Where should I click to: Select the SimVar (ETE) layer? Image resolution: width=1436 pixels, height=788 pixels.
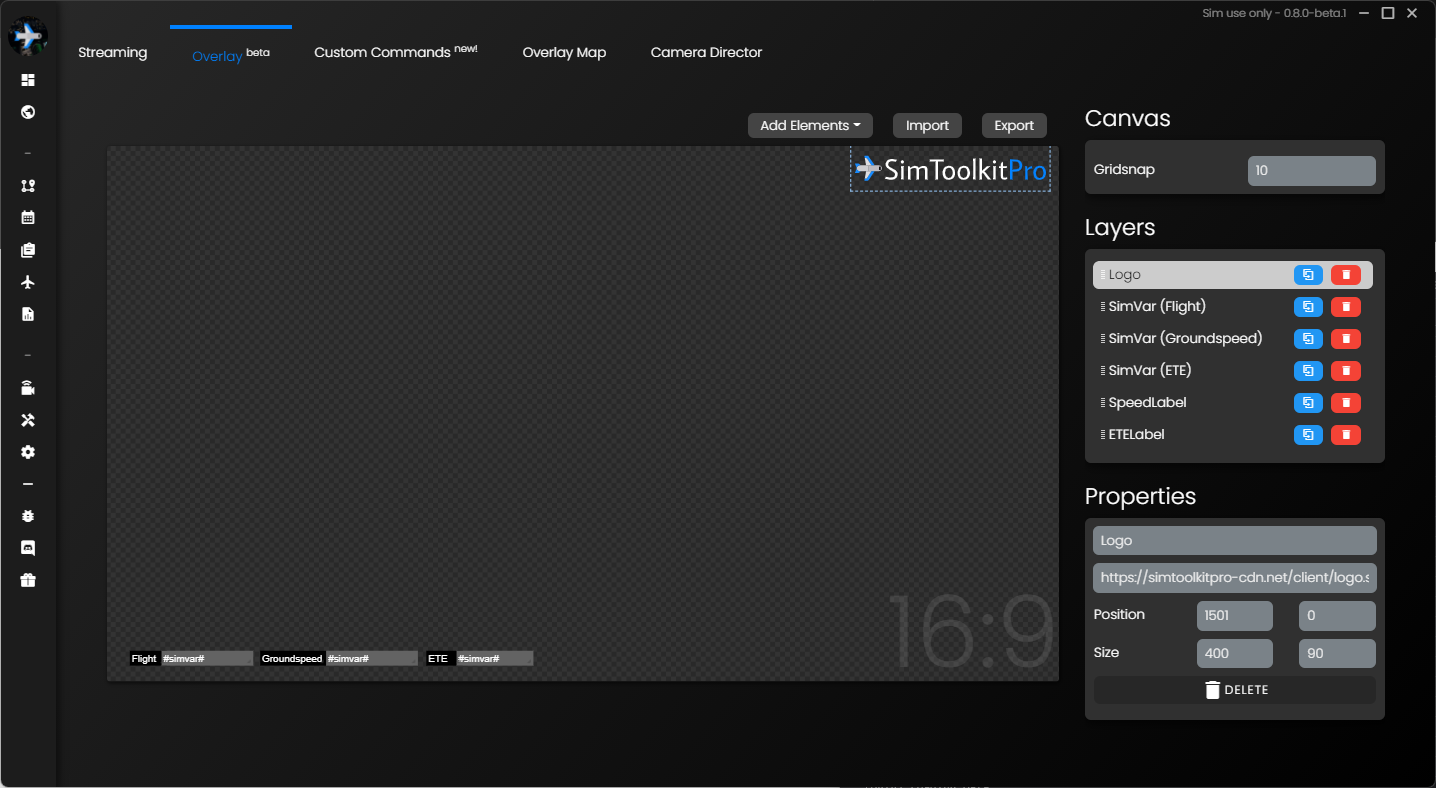1233,371
